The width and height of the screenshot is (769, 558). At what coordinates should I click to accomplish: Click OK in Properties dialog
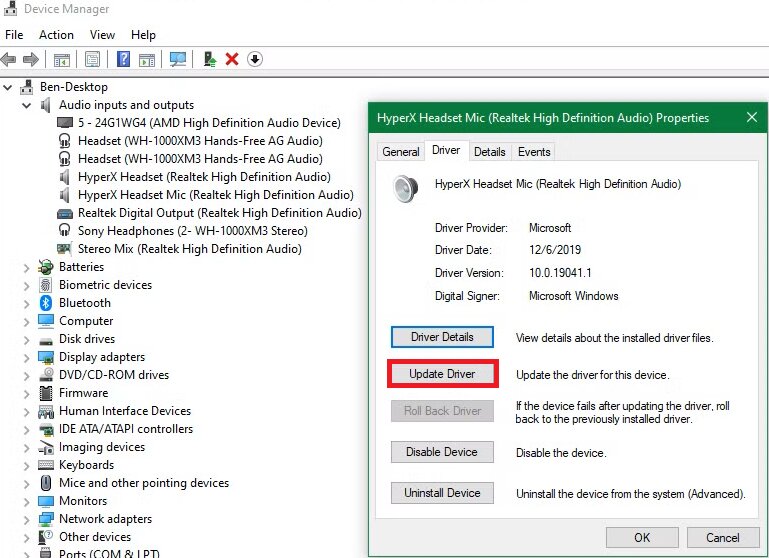click(x=642, y=538)
